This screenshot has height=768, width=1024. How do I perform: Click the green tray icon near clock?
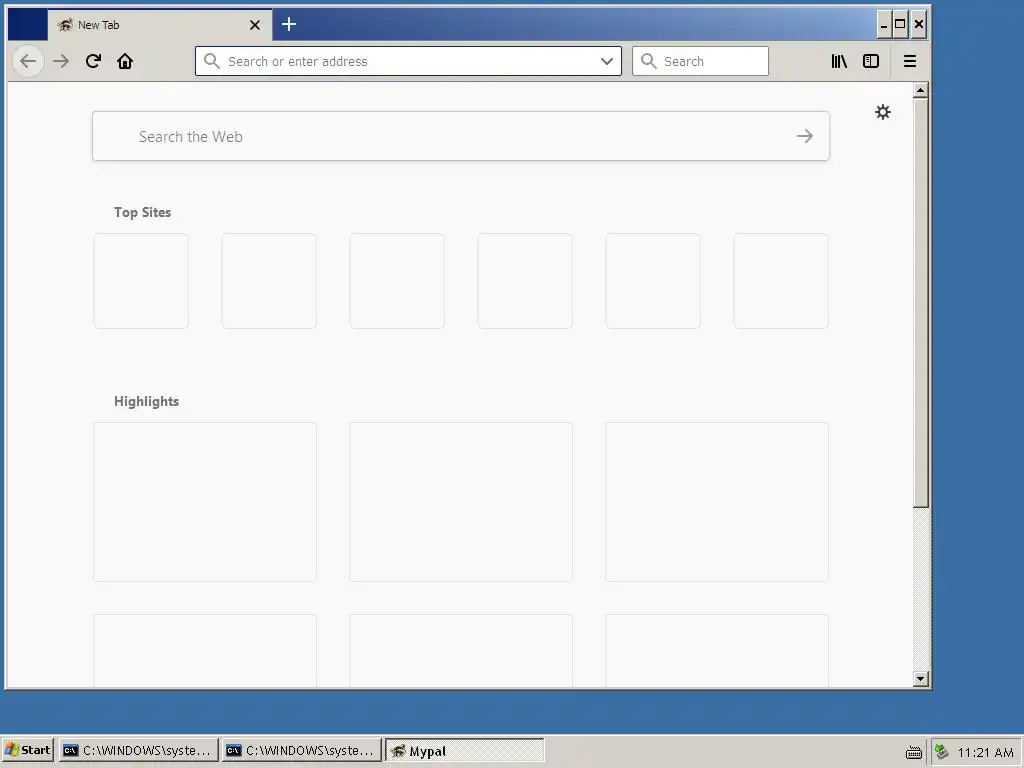click(x=941, y=752)
